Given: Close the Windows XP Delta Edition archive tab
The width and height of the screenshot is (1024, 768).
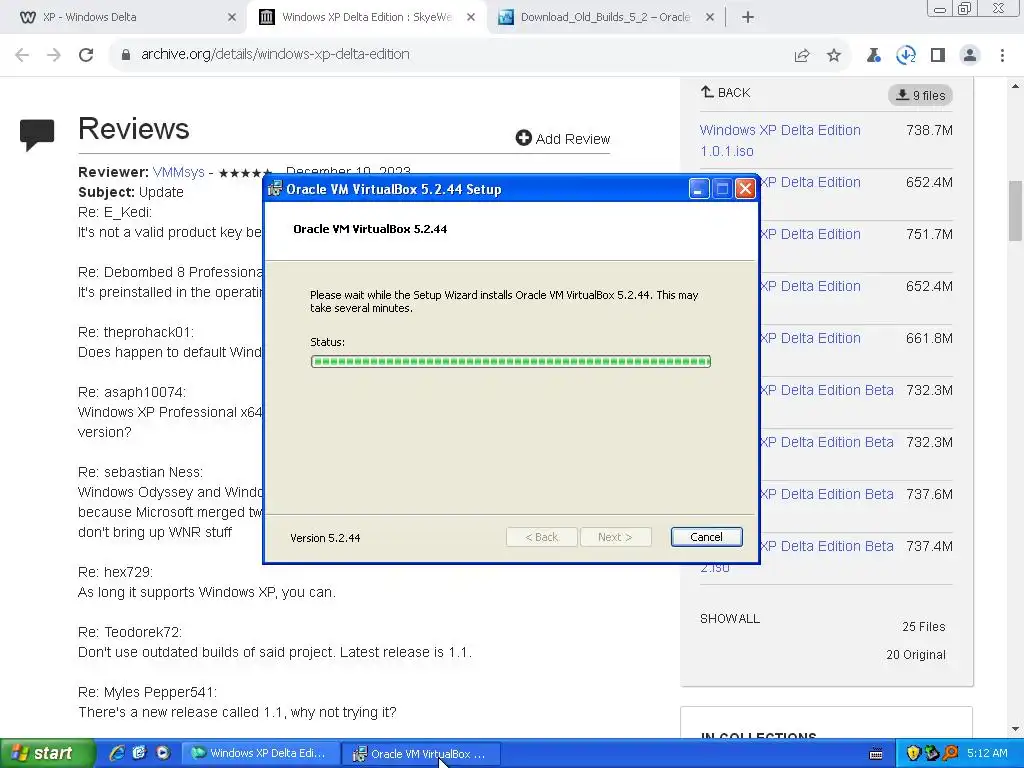Looking at the screenshot, I should pyautogui.click(x=471, y=18).
